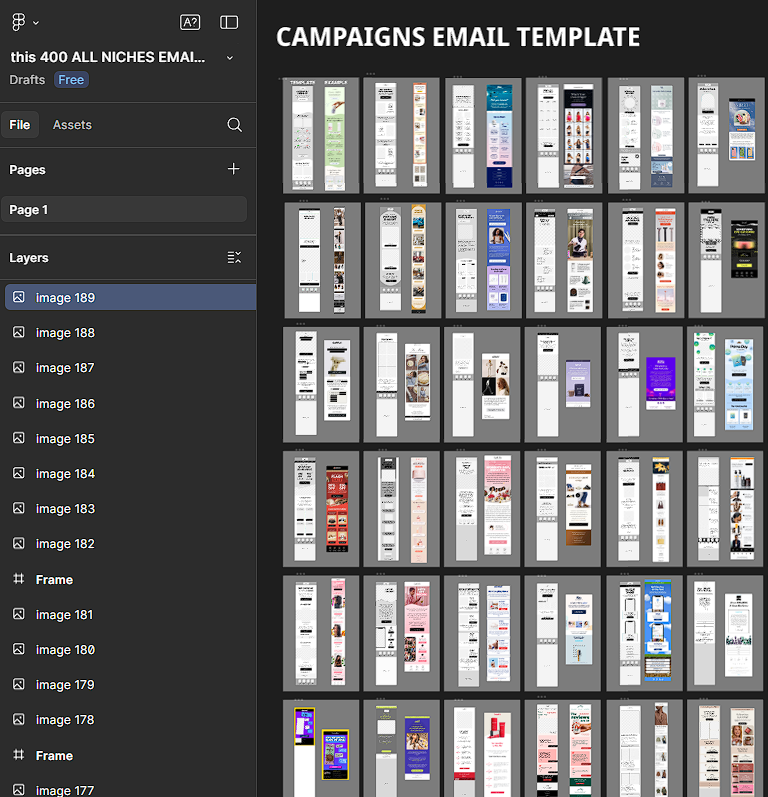Select the image 189 layer
The image size is (768, 797).
(65, 298)
